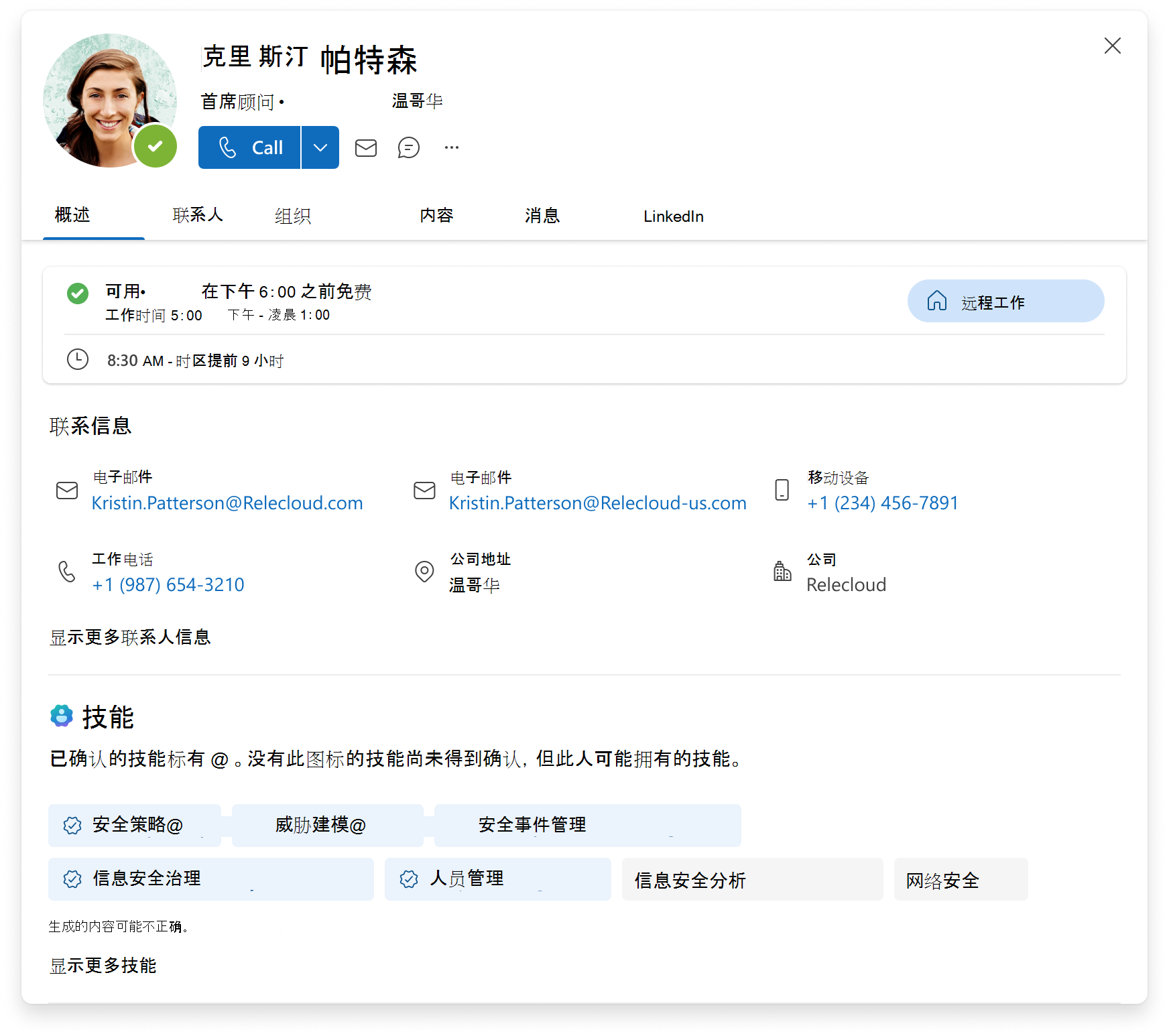Viewport: 1169px width, 1036px height.
Task: Click mobile number +1 (234) 456-7891
Action: click(x=883, y=503)
